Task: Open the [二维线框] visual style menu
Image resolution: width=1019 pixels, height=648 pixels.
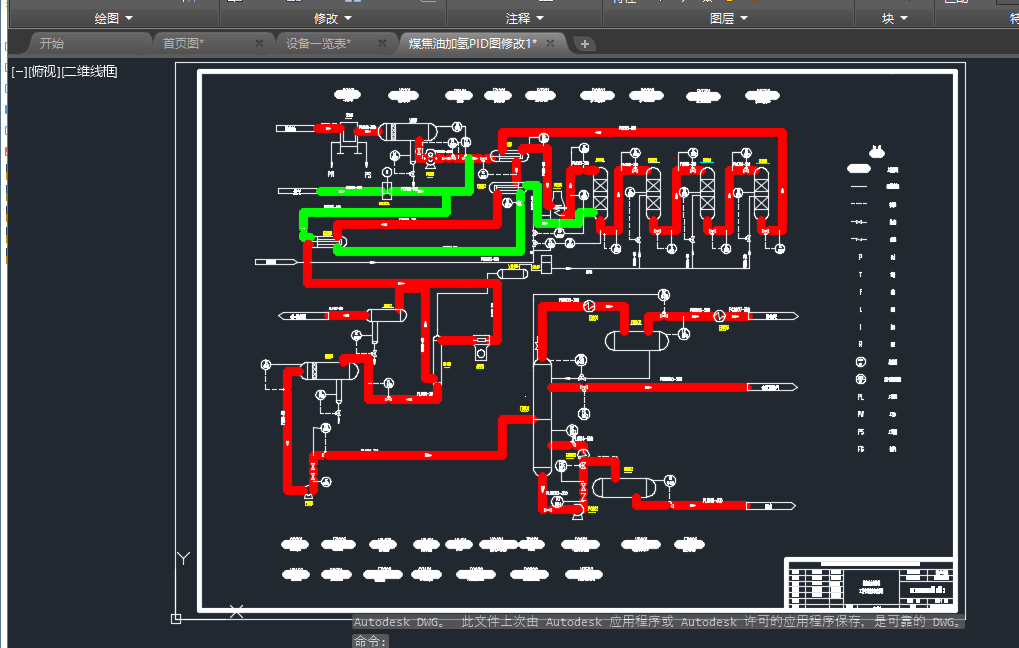Action: [89, 71]
